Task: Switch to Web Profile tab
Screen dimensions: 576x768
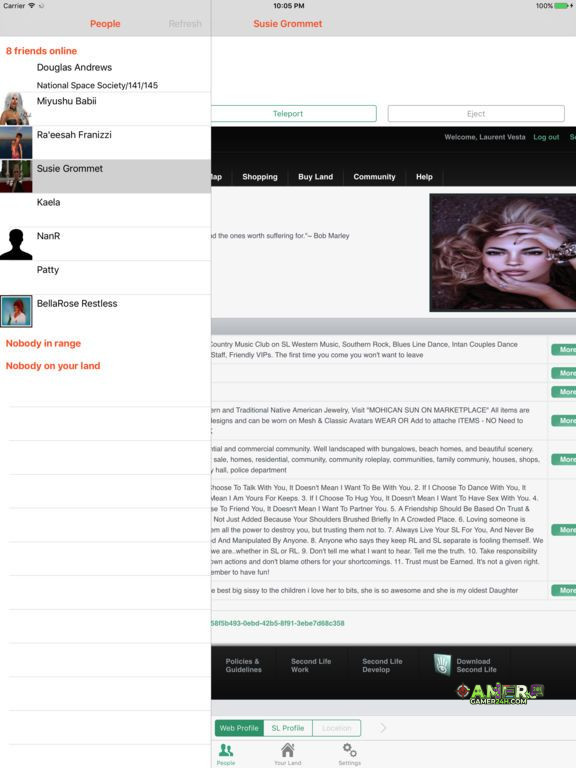Action: click(x=239, y=728)
